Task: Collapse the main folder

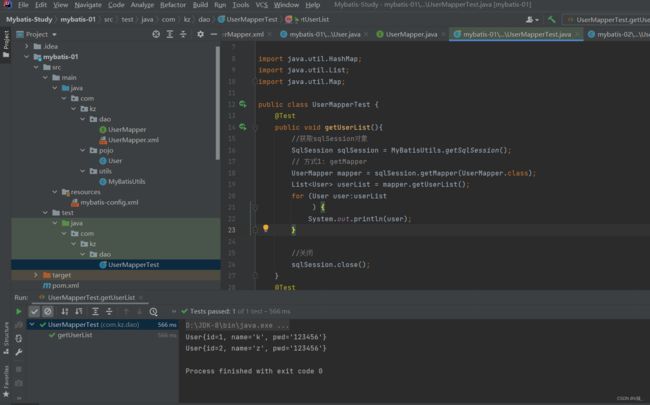Action: [x=45, y=78]
